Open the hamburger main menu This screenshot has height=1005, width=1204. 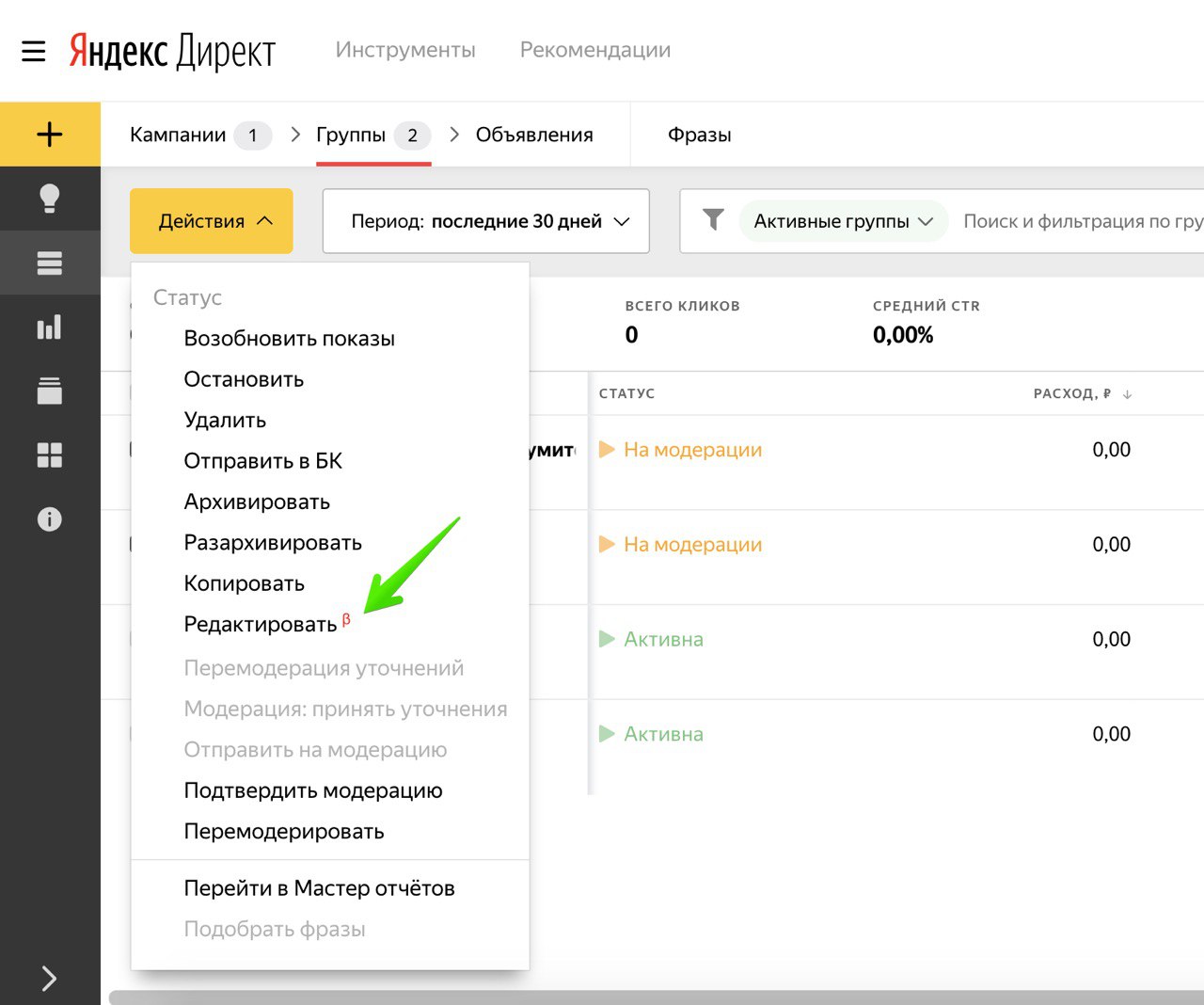(x=34, y=51)
